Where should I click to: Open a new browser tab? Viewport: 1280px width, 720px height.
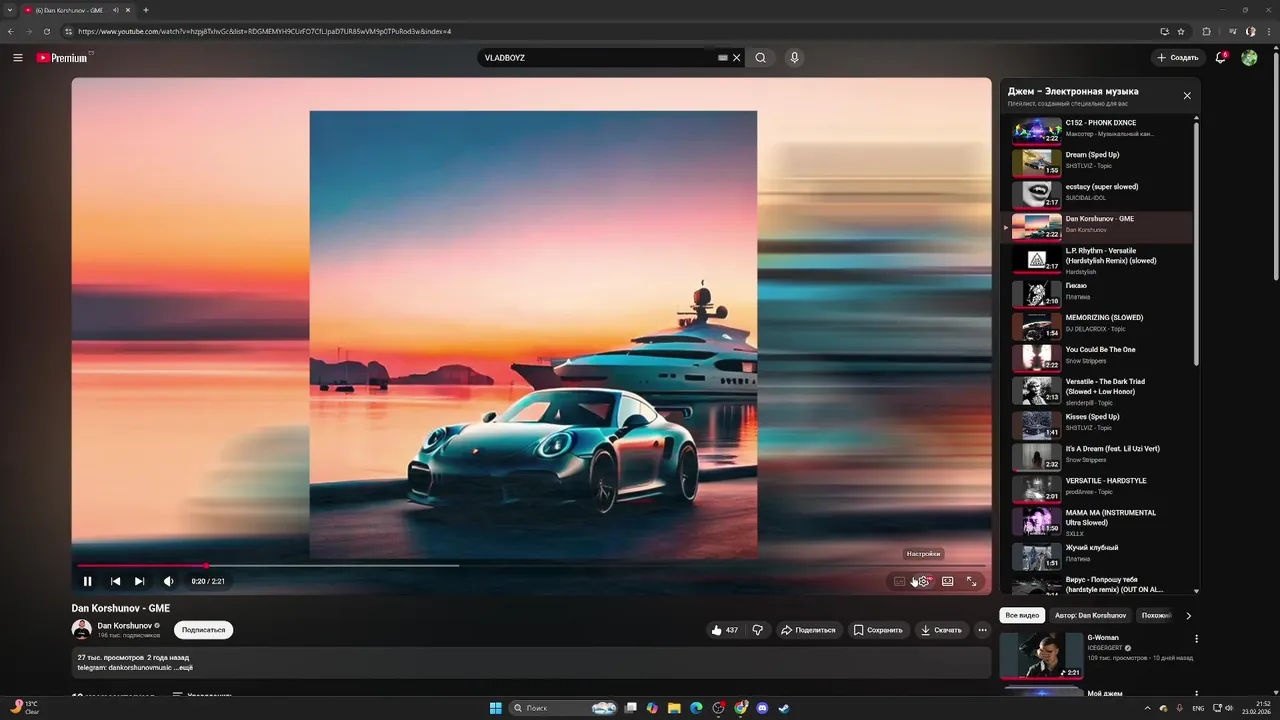click(146, 10)
